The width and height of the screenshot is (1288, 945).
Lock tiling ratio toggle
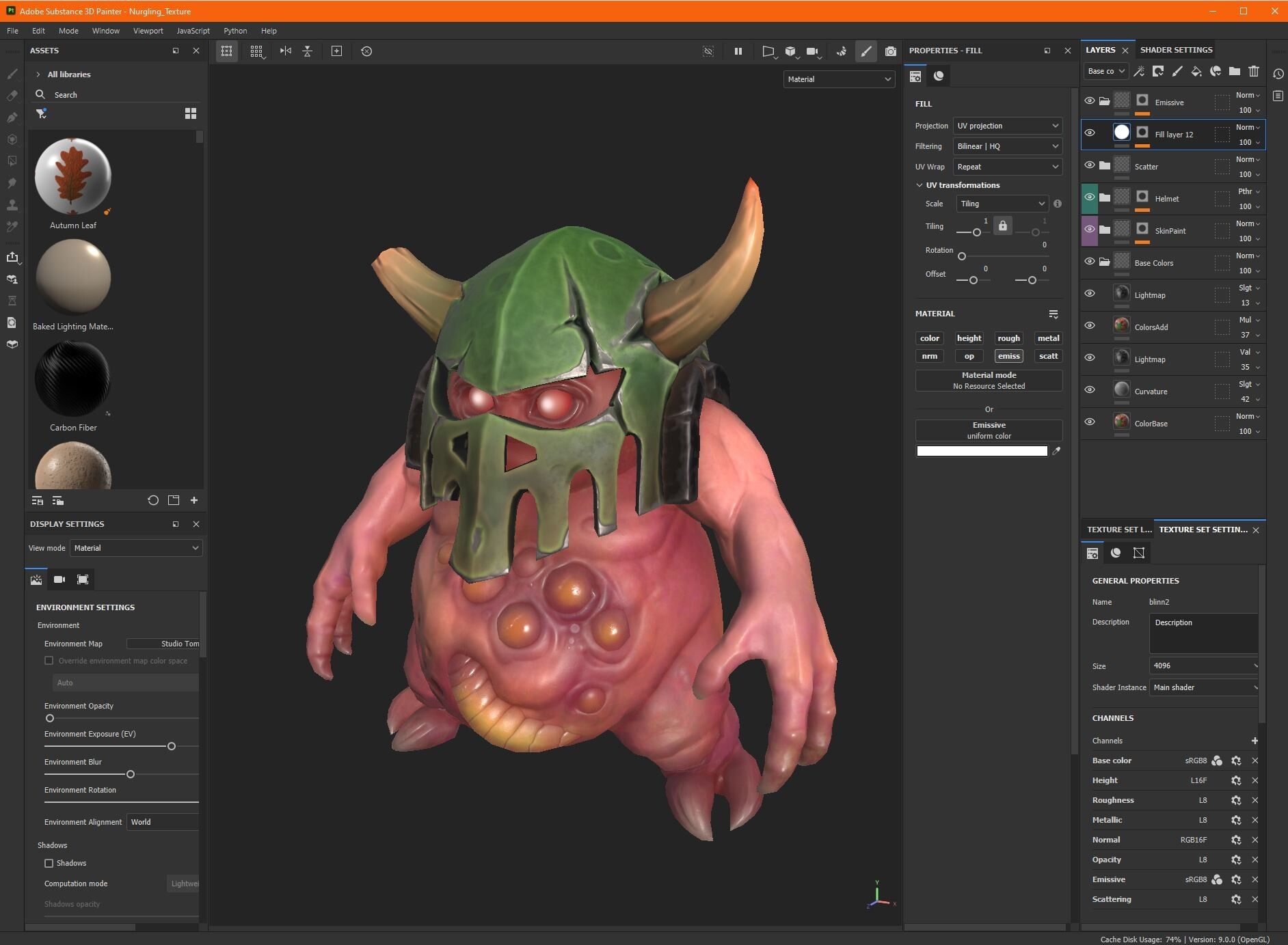[x=1003, y=225]
